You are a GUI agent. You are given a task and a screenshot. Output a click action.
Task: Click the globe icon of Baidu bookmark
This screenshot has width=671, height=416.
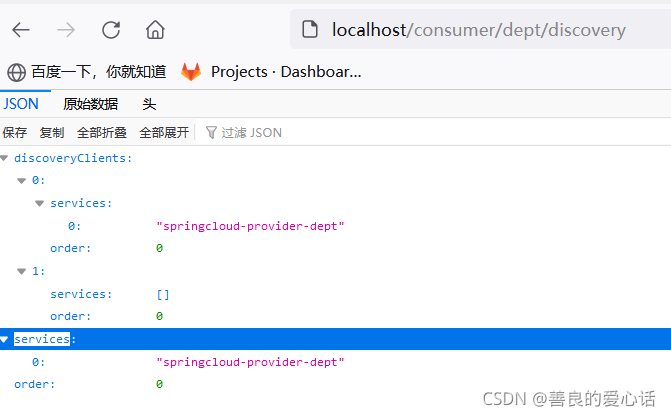[x=16, y=72]
